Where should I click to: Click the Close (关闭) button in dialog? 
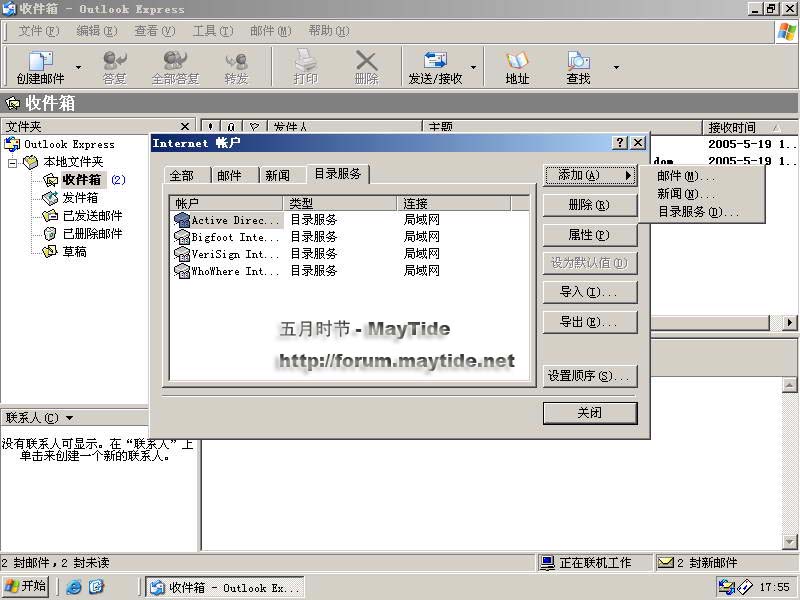589,412
